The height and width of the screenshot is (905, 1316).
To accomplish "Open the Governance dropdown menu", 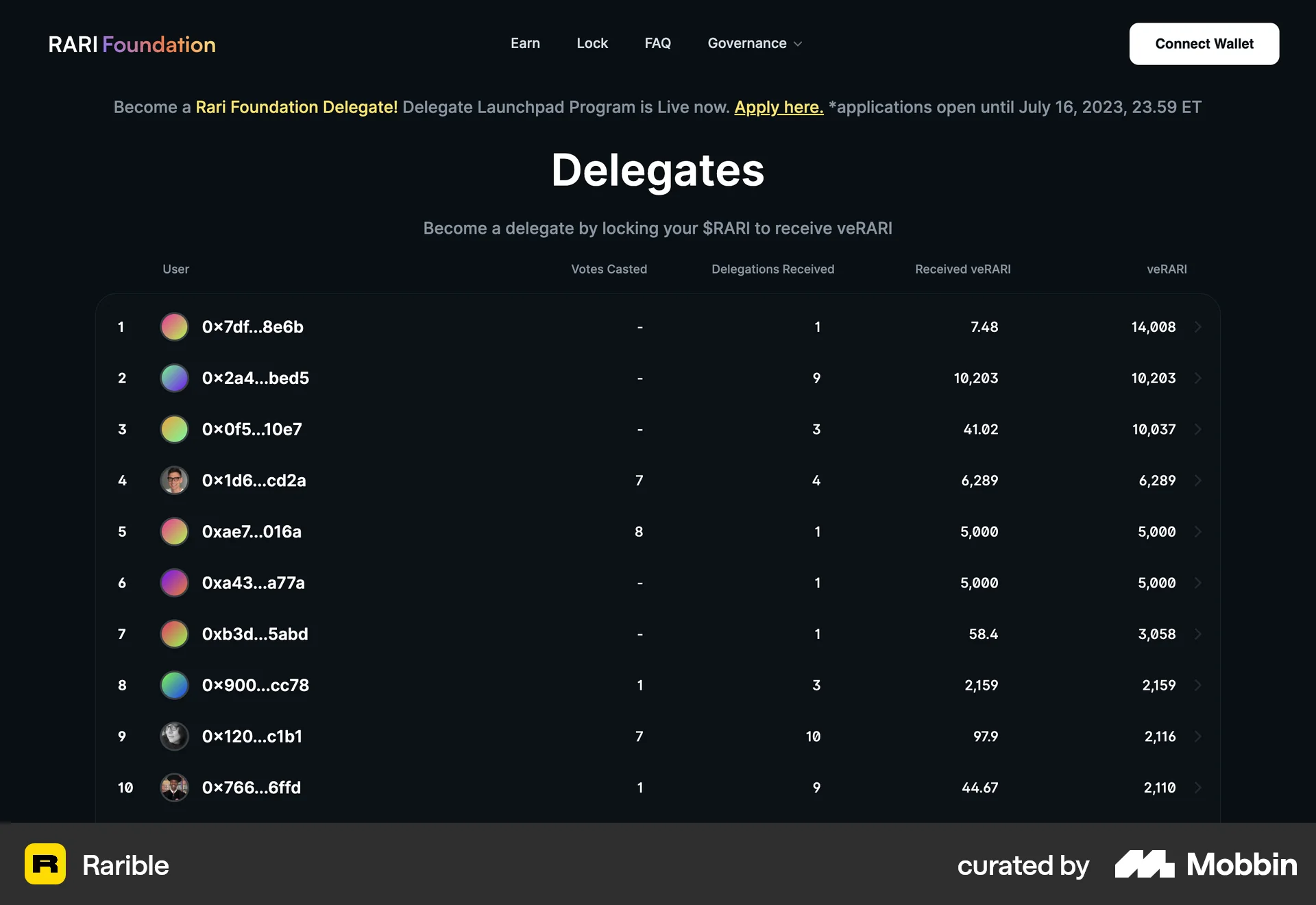I will pyautogui.click(x=754, y=43).
